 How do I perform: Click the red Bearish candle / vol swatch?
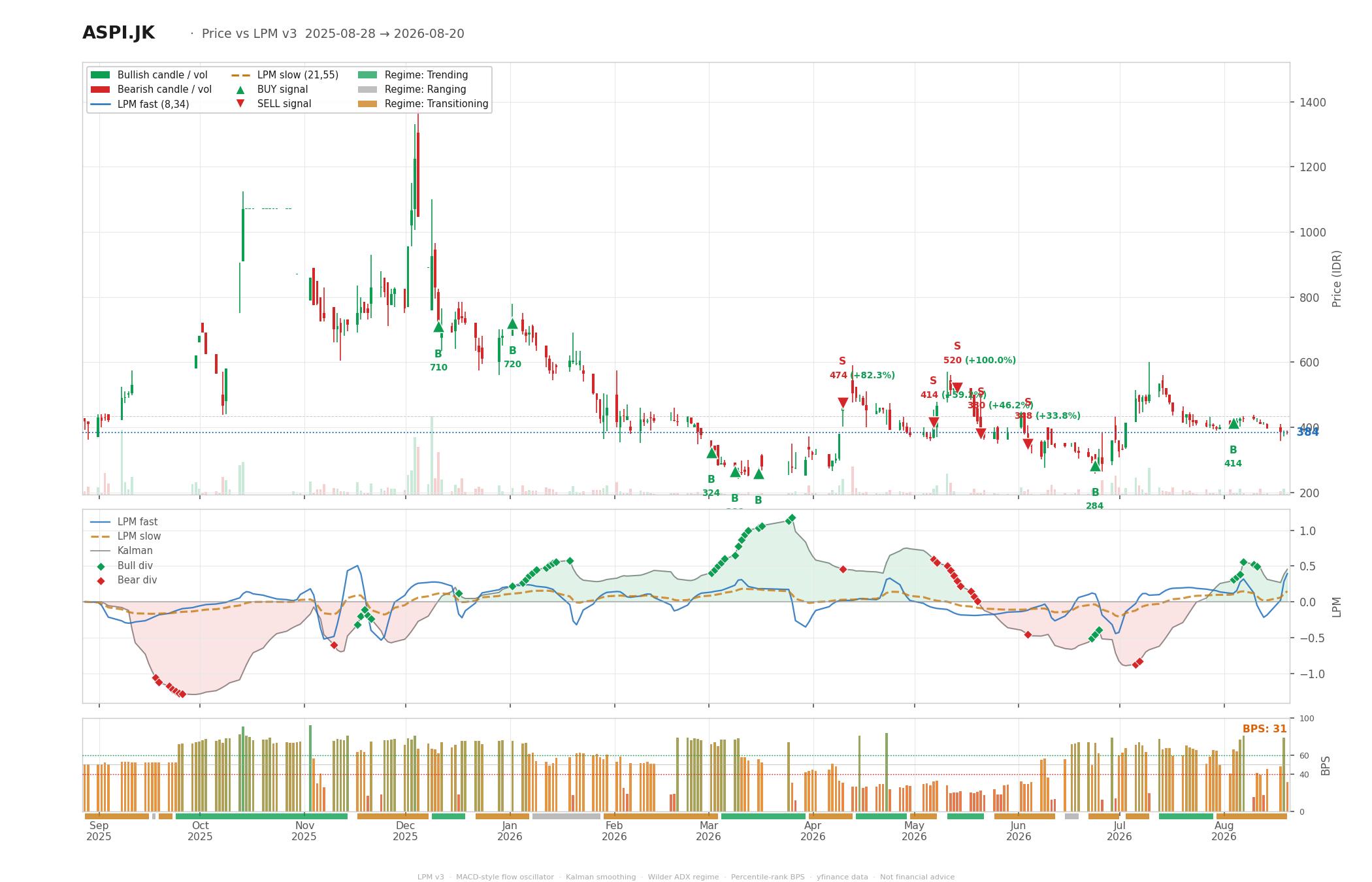click(x=100, y=90)
